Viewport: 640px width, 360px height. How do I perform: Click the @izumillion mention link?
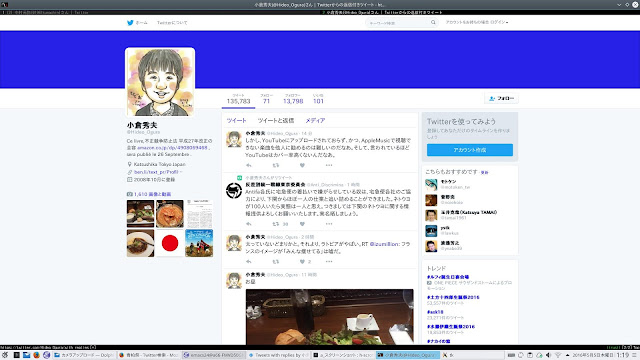[384, 244]
